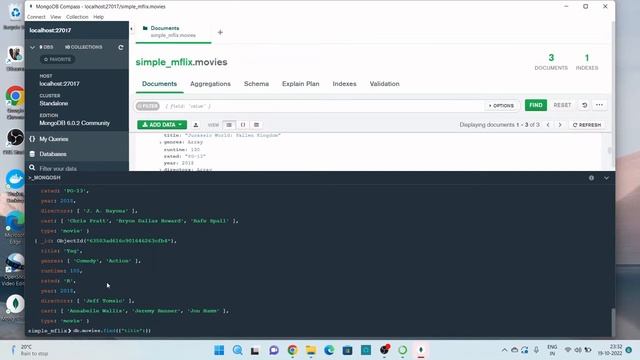The image size is (640, 360).
Task: Open Google Chrome desktop shortcut
Action: pos(15,102)
